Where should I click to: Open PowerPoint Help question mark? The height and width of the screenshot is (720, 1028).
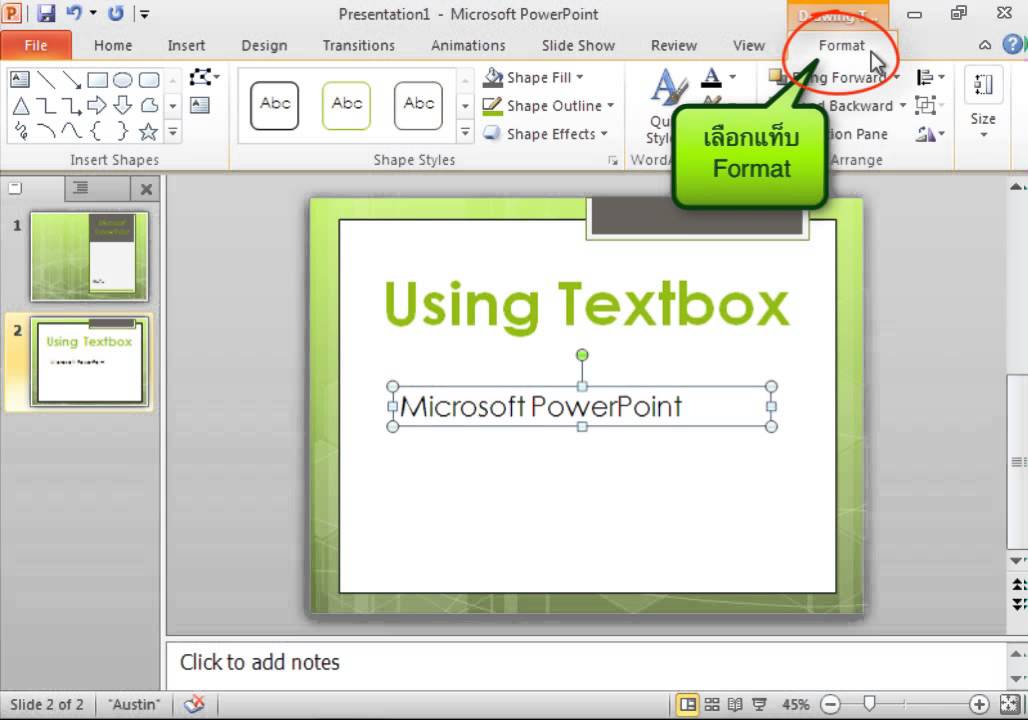(1013, 45)
